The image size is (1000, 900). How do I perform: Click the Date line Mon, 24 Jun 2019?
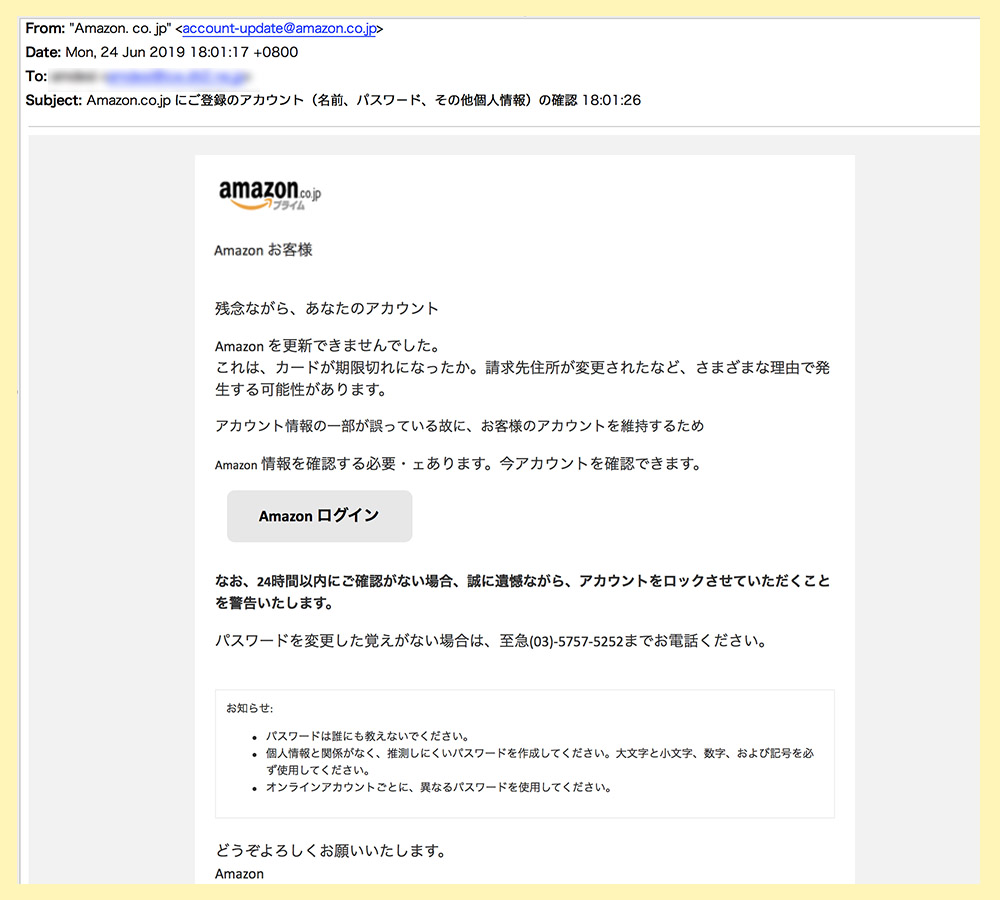tap(161, 52)
